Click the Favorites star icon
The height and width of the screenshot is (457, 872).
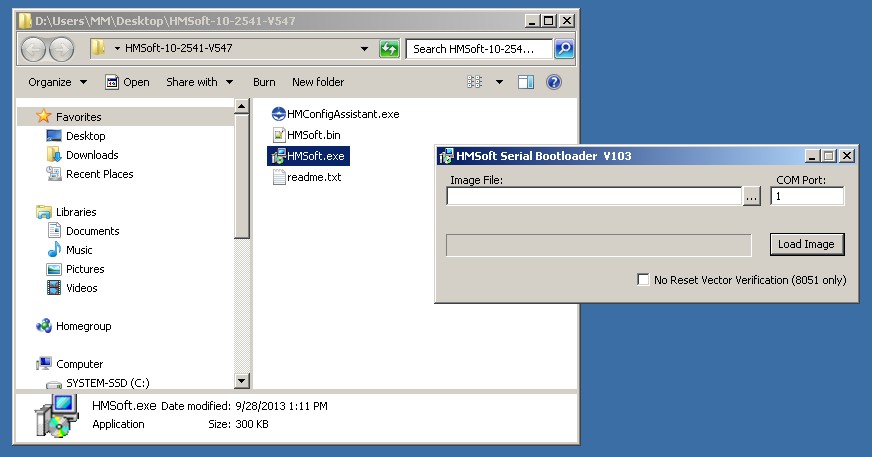(43, 116)
